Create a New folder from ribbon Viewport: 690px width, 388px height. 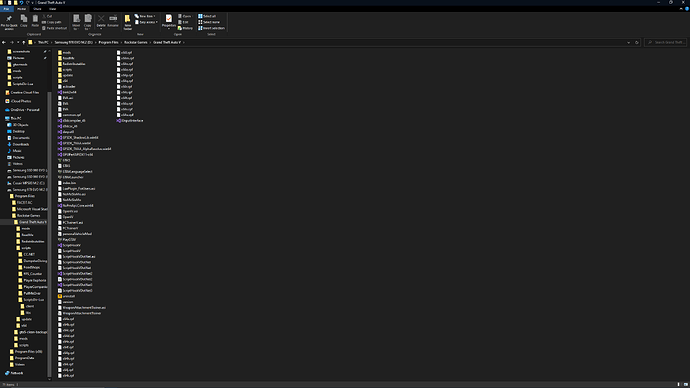click(128, 22)
